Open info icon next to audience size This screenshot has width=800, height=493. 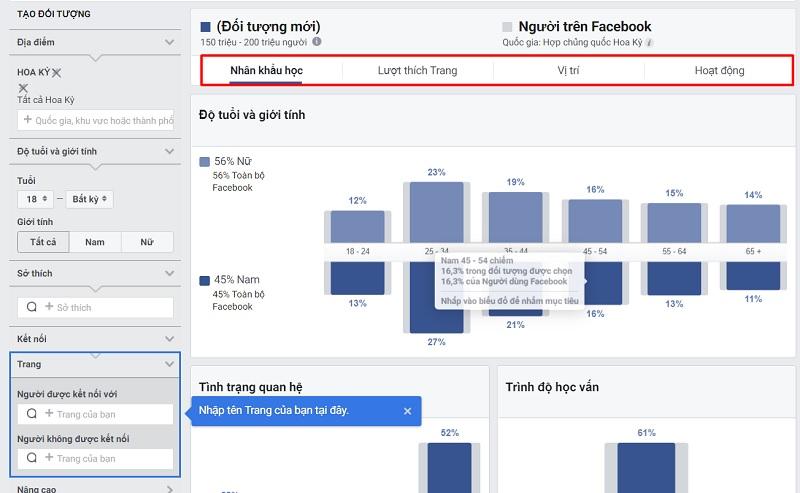pyautogui.click(x=317, y=41)
